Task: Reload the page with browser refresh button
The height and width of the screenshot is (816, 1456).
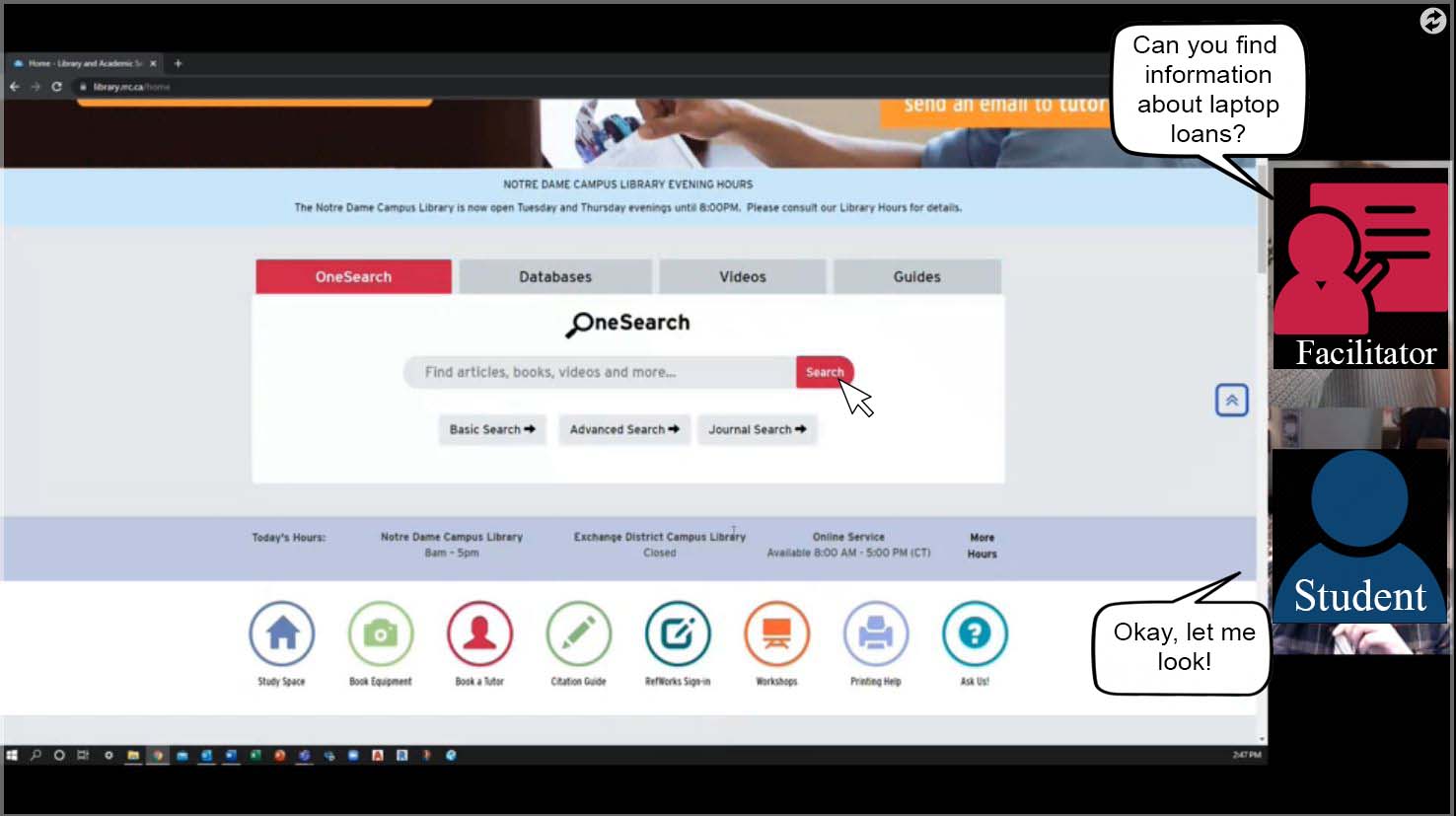Action: pos(56,87)
